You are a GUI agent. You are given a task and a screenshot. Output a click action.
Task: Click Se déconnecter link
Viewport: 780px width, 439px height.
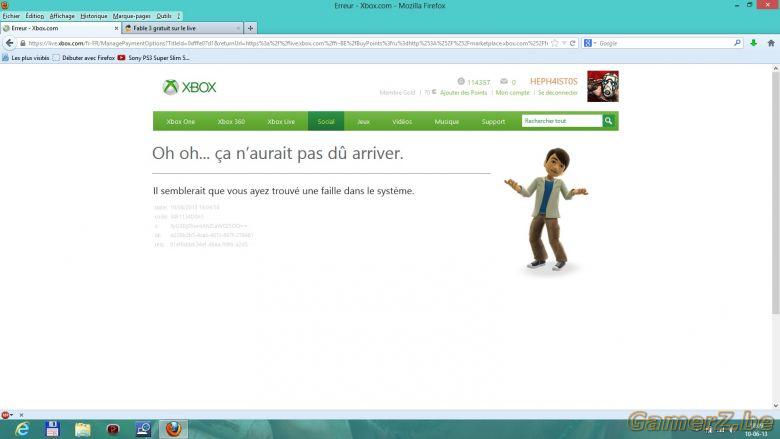click(558, 92)
